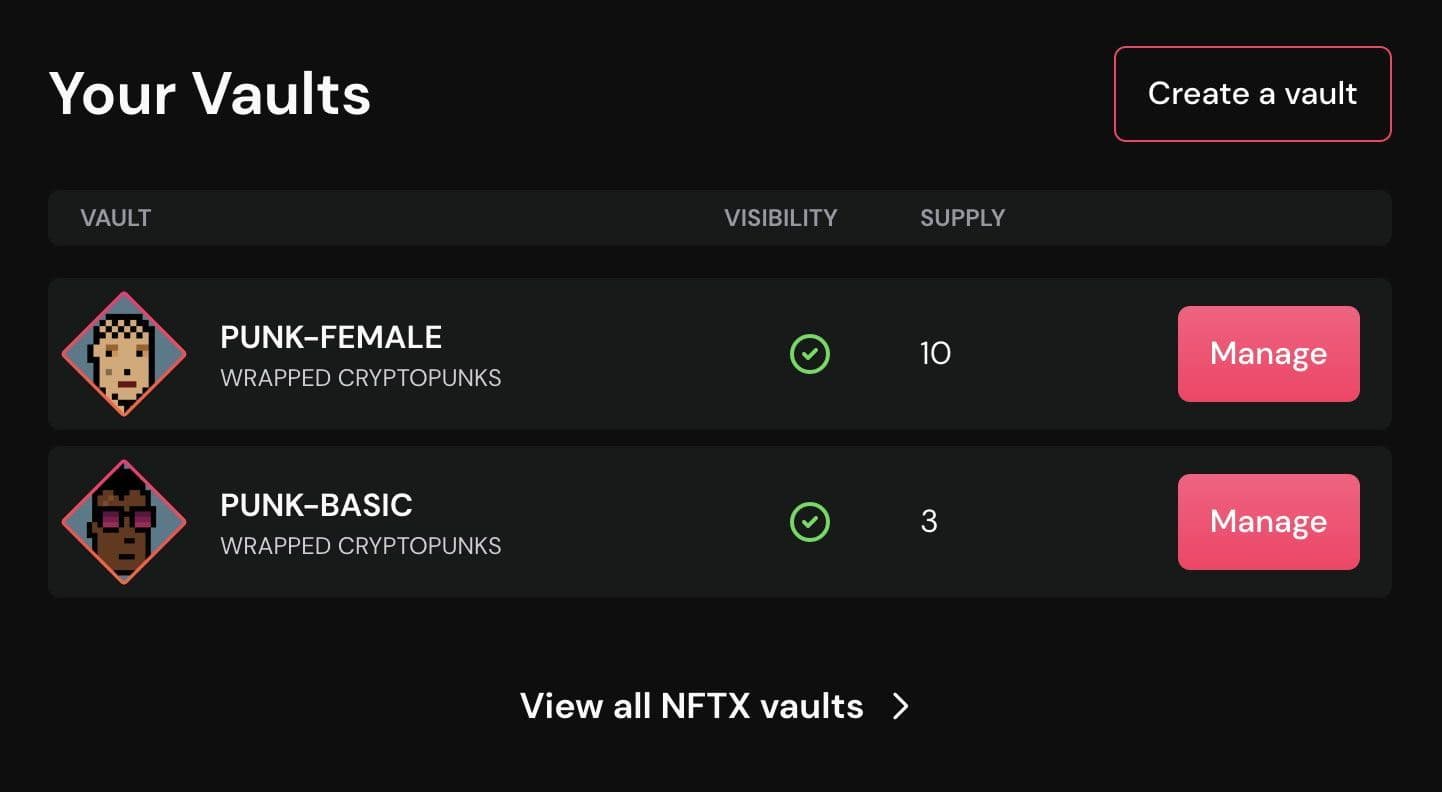
Task: Click the chevron arrow beside View all NFTX vaults
Action: click(901, 706)
